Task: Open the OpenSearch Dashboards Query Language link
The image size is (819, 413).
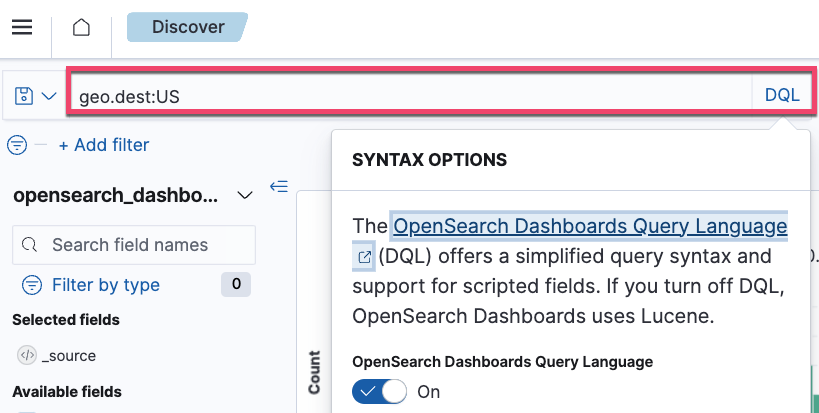Action: point(590,226)
